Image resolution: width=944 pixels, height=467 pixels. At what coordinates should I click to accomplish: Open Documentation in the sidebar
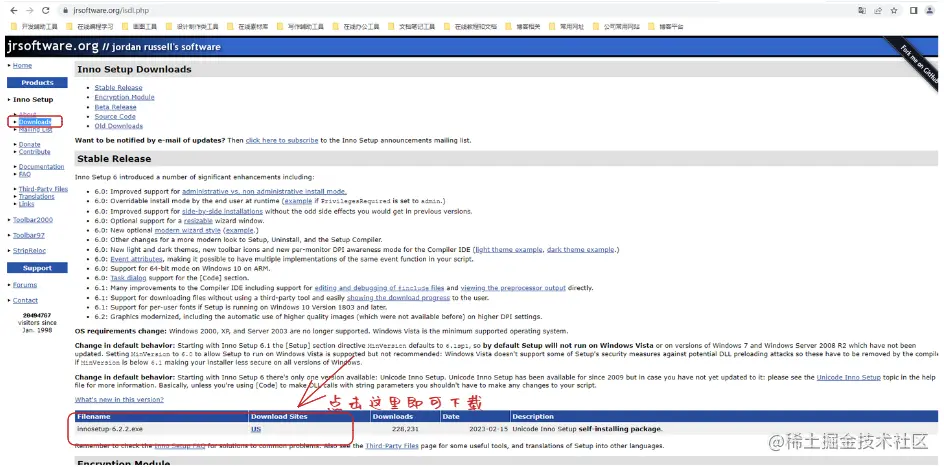click(x=42, y=167)
